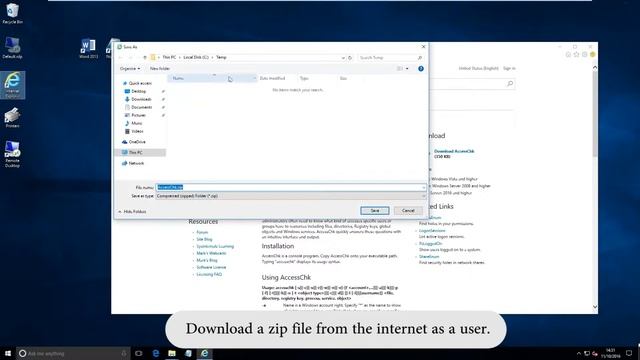640x360 pixels.
Task: Click the Search Temp box
Action: coord(390,58)
